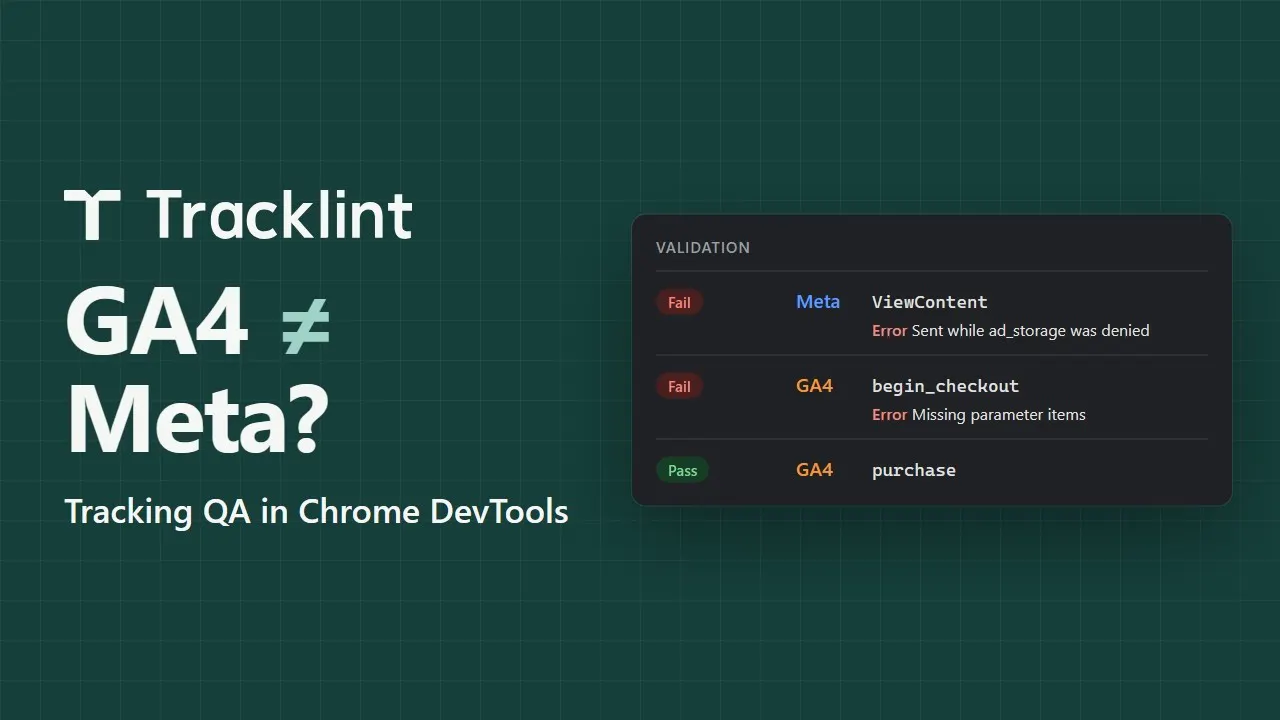Screen dimensions: 1280x720
Task: Click the Tracklint T-shaped logo icon
Action: point(93,214)
